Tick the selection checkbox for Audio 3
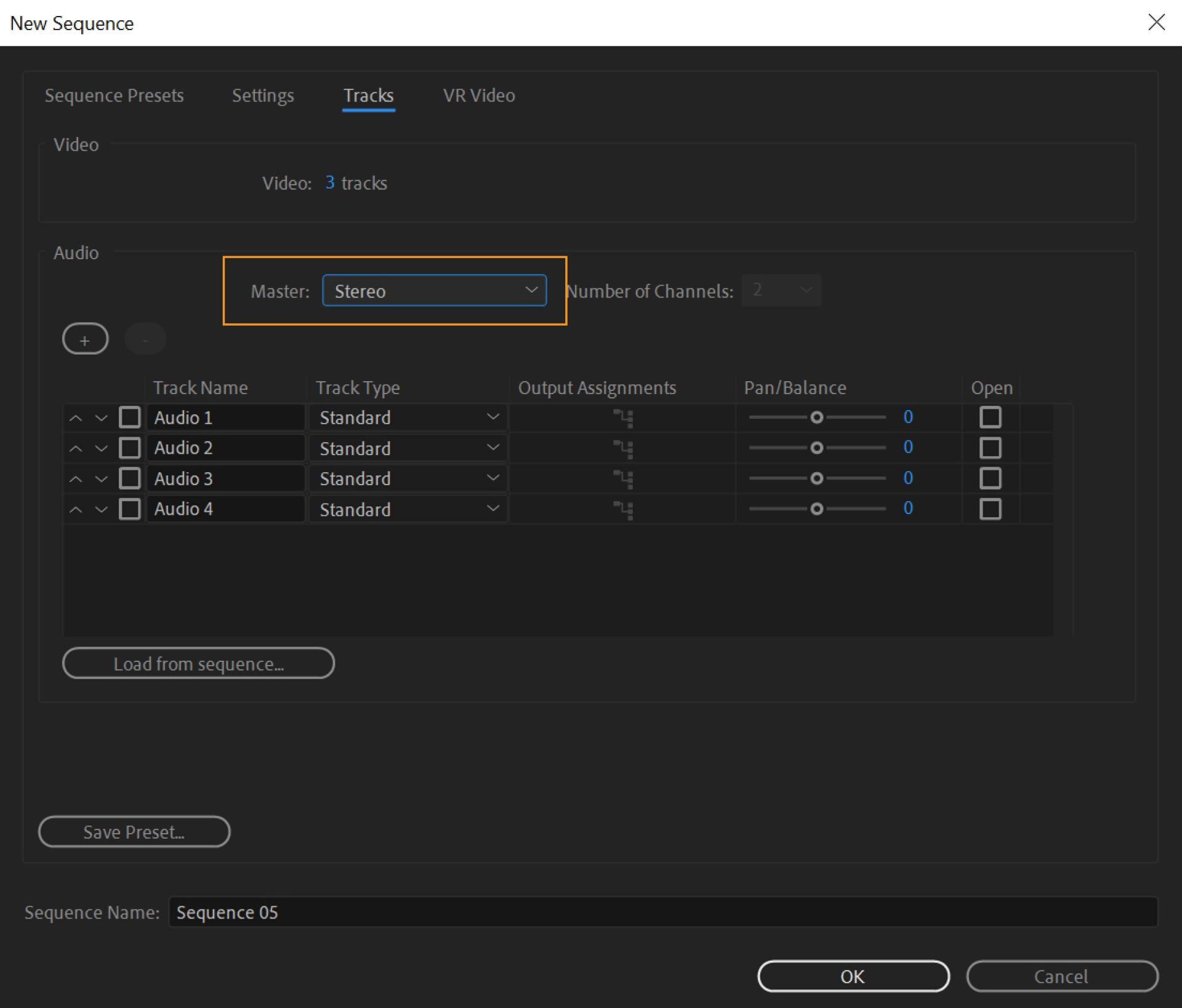The width and height of the screenshot is (1182, 1008). click(129, 478)
